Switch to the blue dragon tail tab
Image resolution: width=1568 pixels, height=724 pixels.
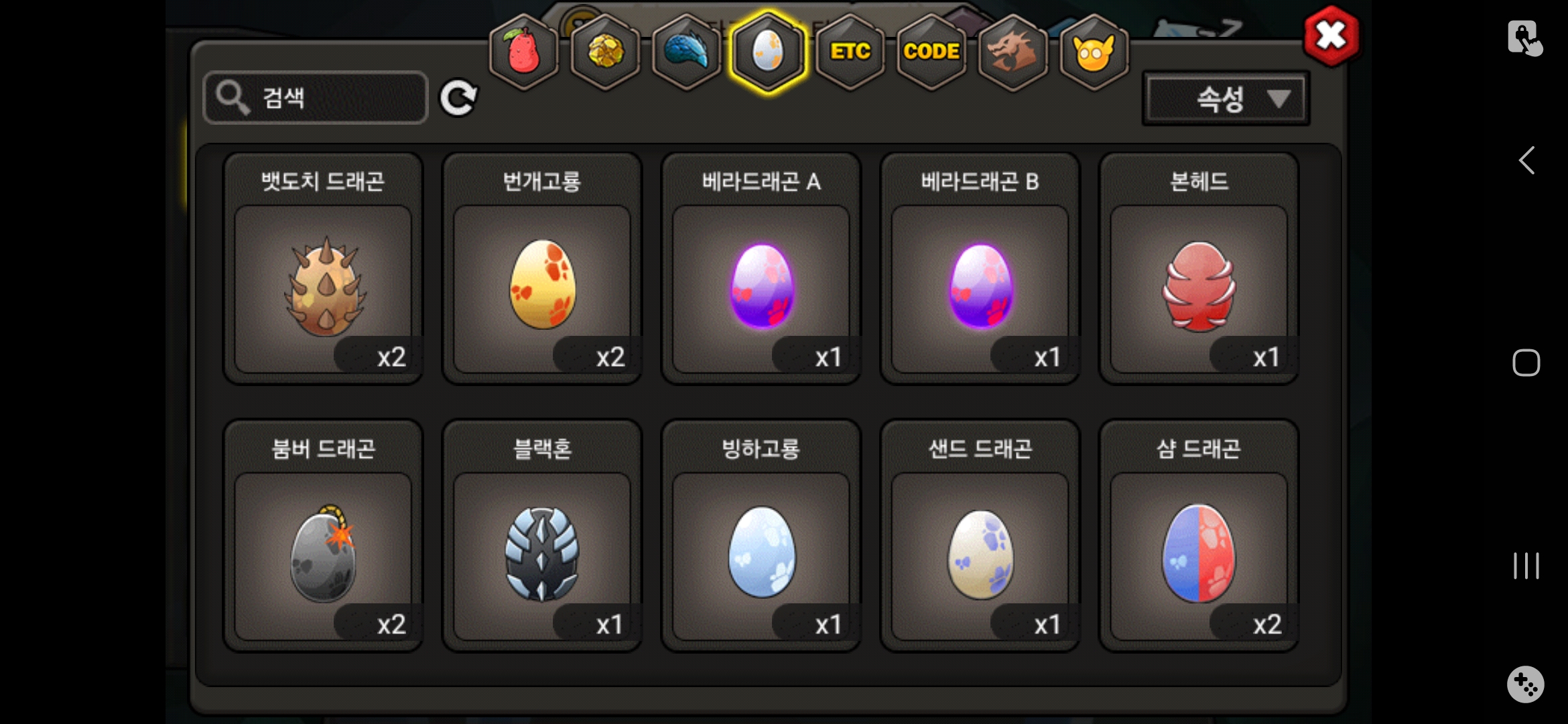coord(686,52)
